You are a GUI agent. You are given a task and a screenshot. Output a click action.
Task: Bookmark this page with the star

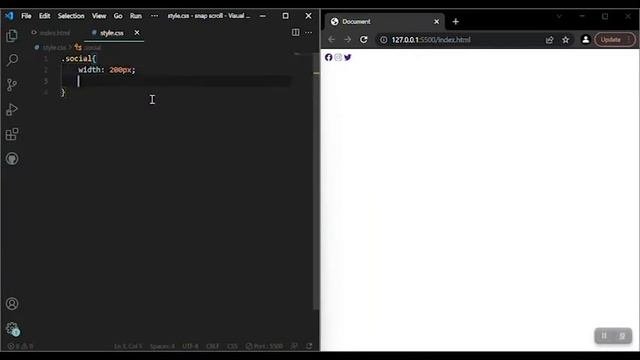pyautogui.click(x=565, y=40)
